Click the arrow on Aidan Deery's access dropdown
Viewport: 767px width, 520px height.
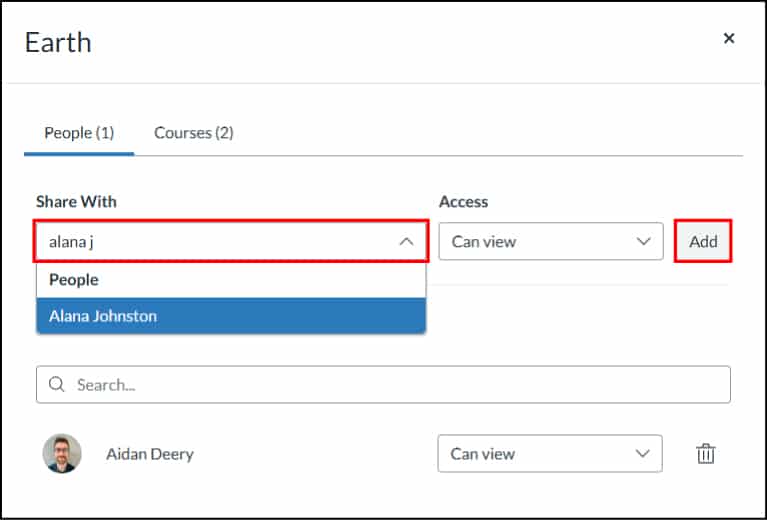(x=641, y=454)
